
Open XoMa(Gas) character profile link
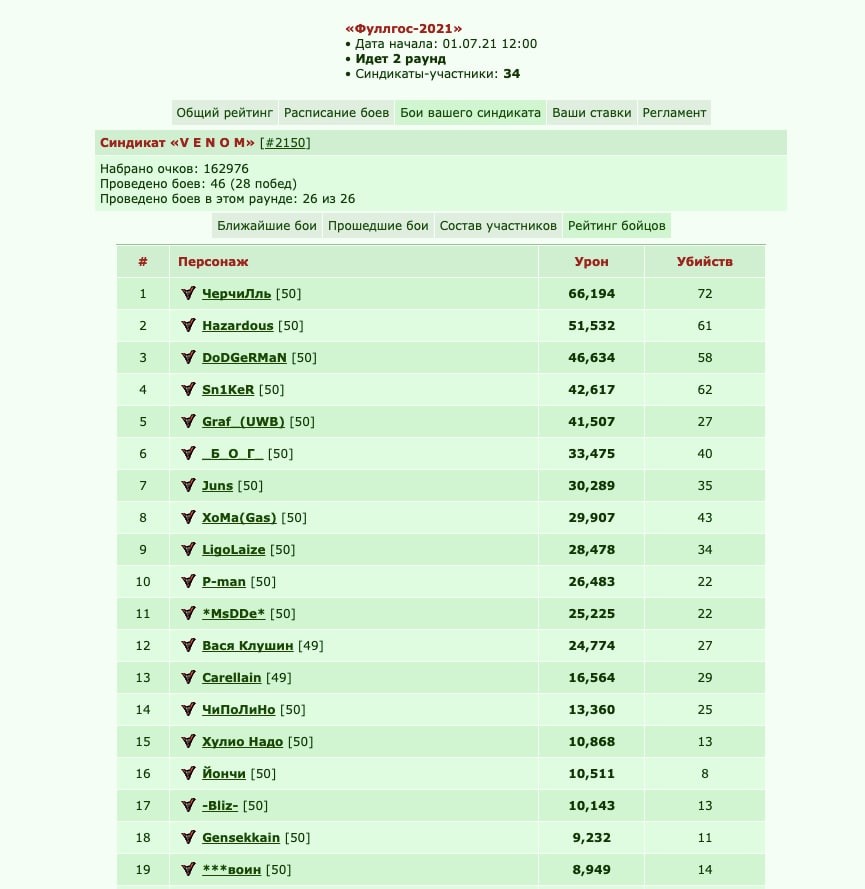[x=239, y=518]
